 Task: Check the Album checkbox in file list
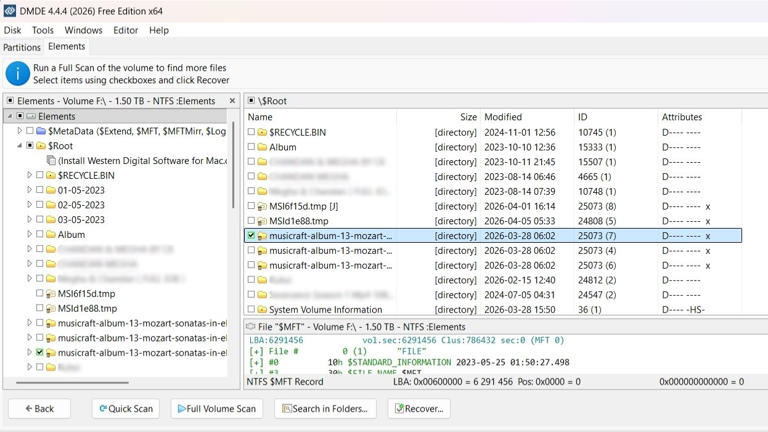point(251,147)
